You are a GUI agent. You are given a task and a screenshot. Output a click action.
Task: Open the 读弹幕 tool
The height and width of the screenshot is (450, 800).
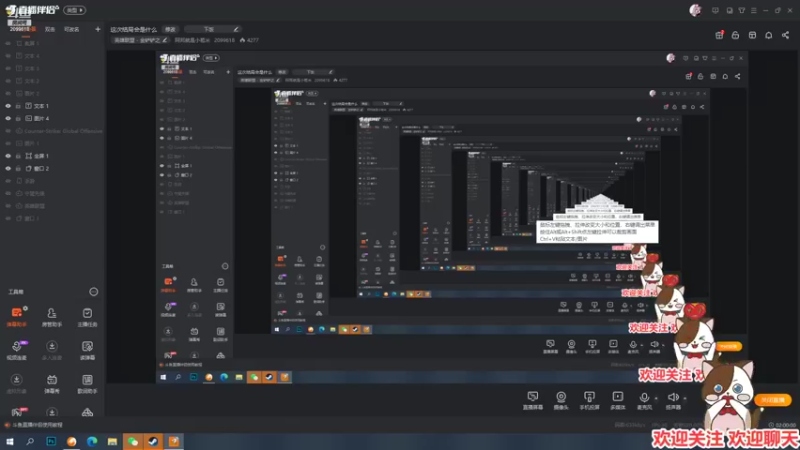87,350
